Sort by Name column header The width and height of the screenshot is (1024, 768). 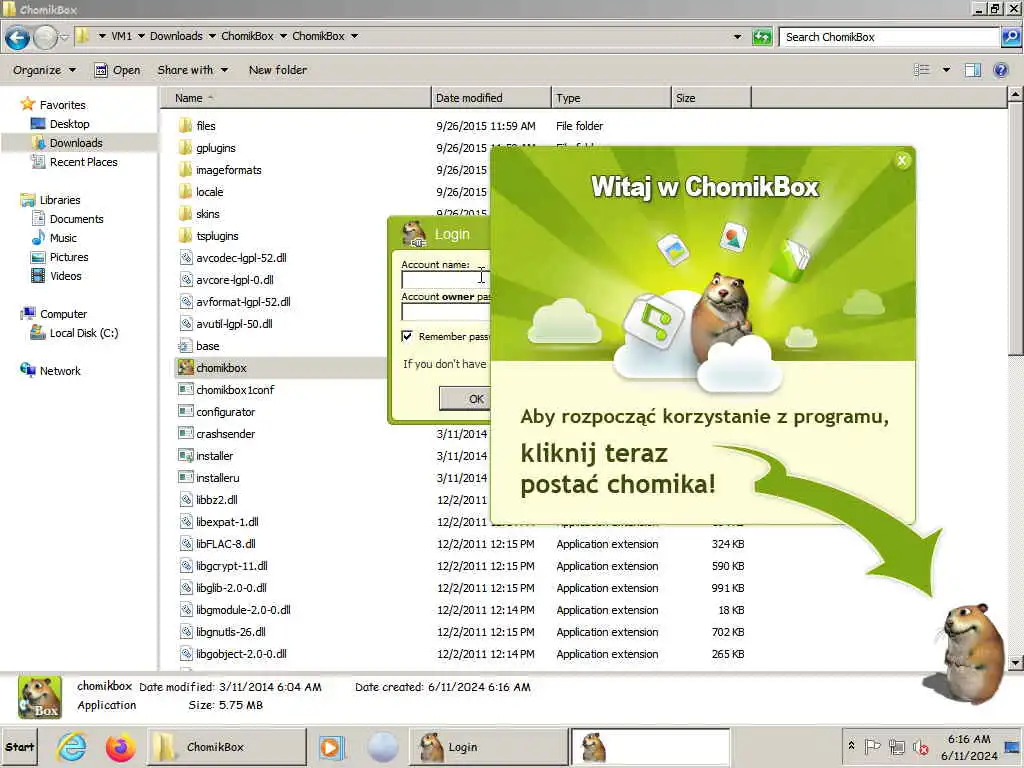pyautogui.click(x=296, y=98)
